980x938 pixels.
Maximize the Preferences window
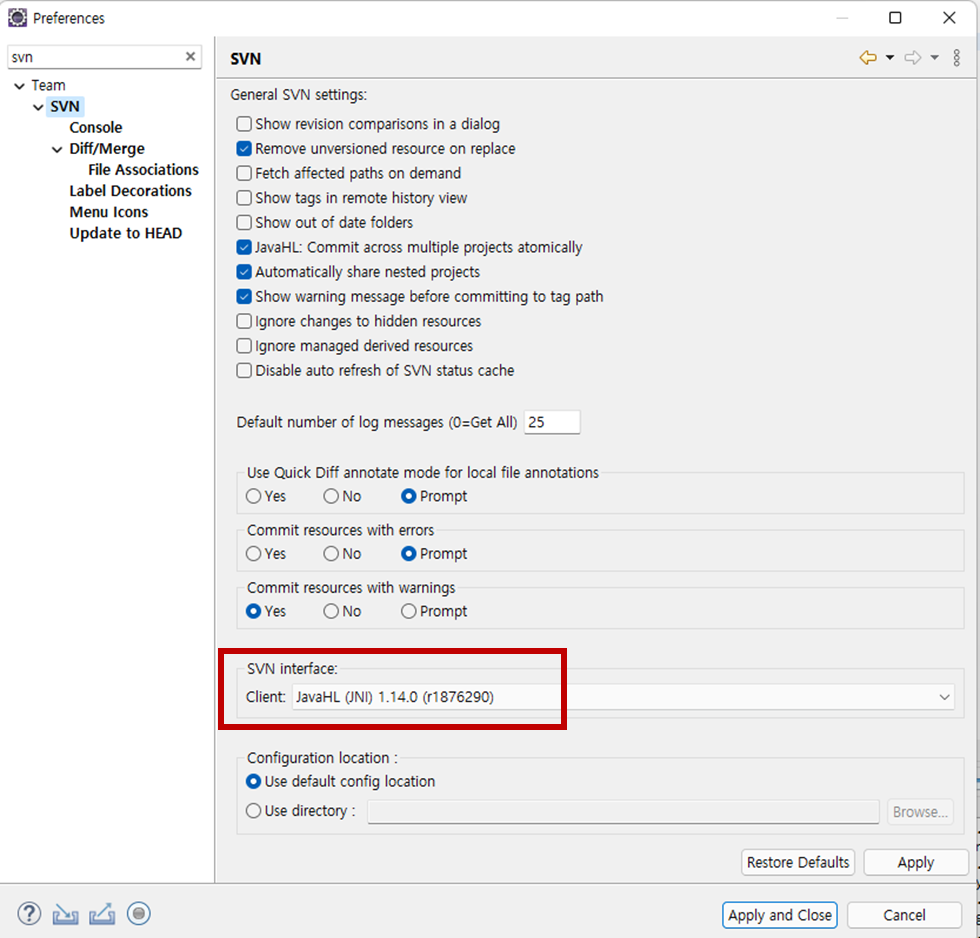point(895,17)
